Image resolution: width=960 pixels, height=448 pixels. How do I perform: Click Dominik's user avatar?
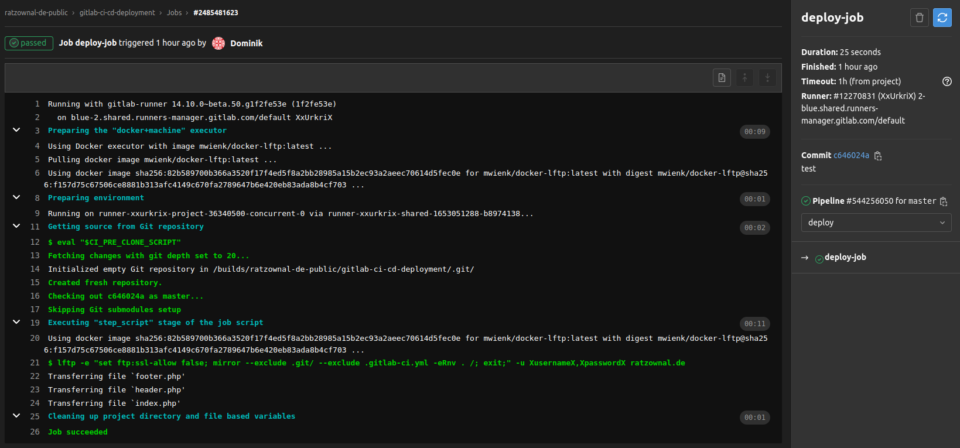click(219, 43)
